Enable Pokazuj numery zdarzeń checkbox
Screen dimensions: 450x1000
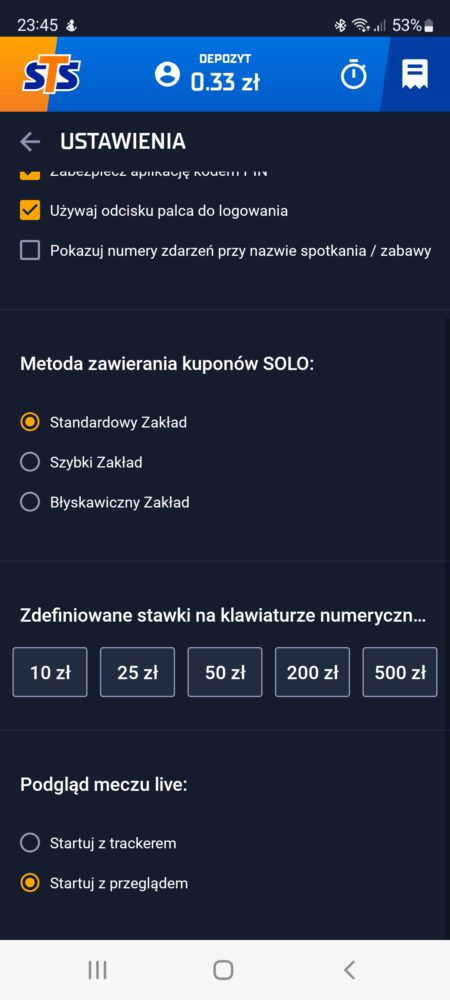(30, 251)
